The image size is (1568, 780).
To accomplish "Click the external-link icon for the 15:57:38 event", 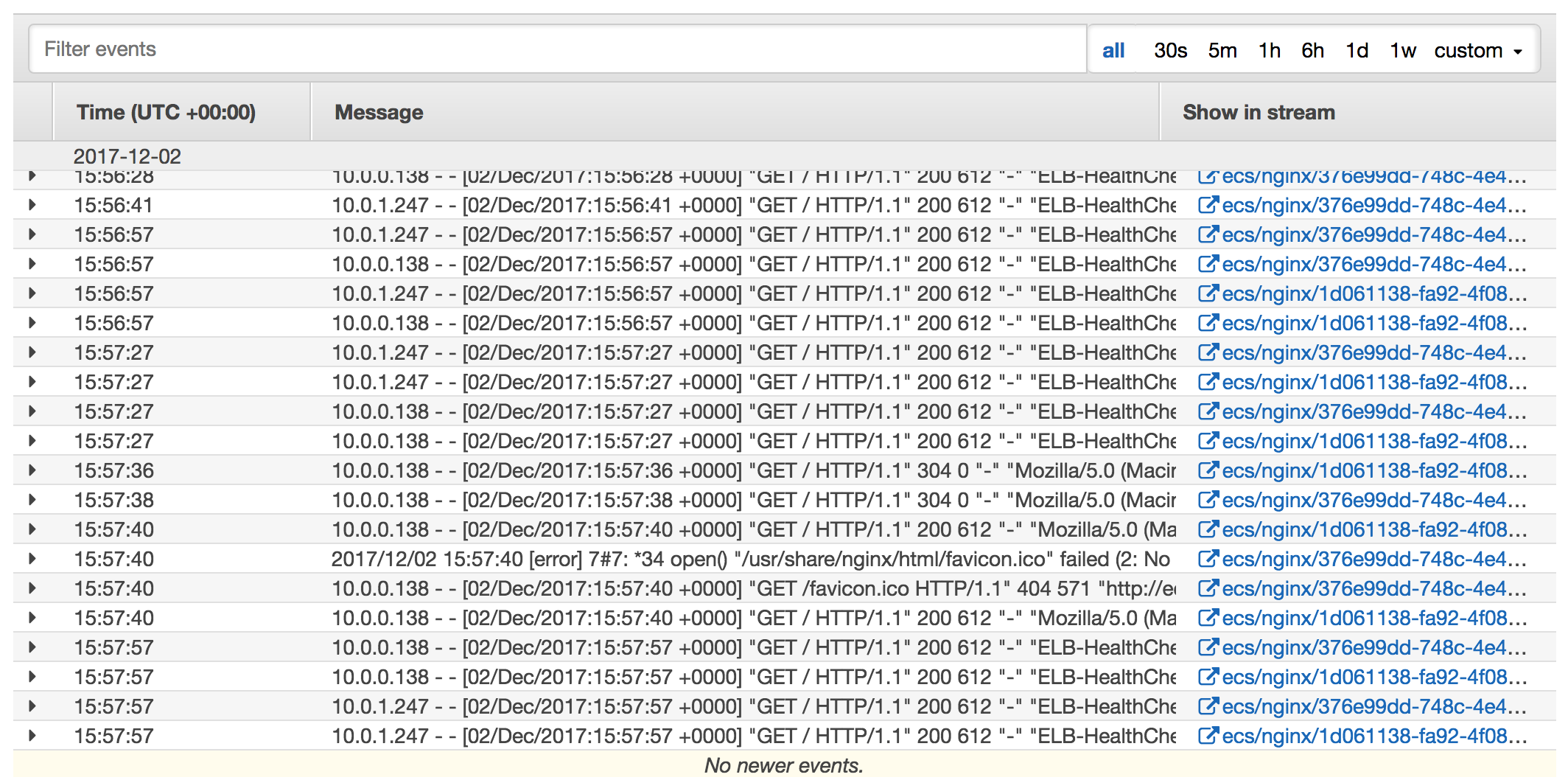I will point(1207,500).
